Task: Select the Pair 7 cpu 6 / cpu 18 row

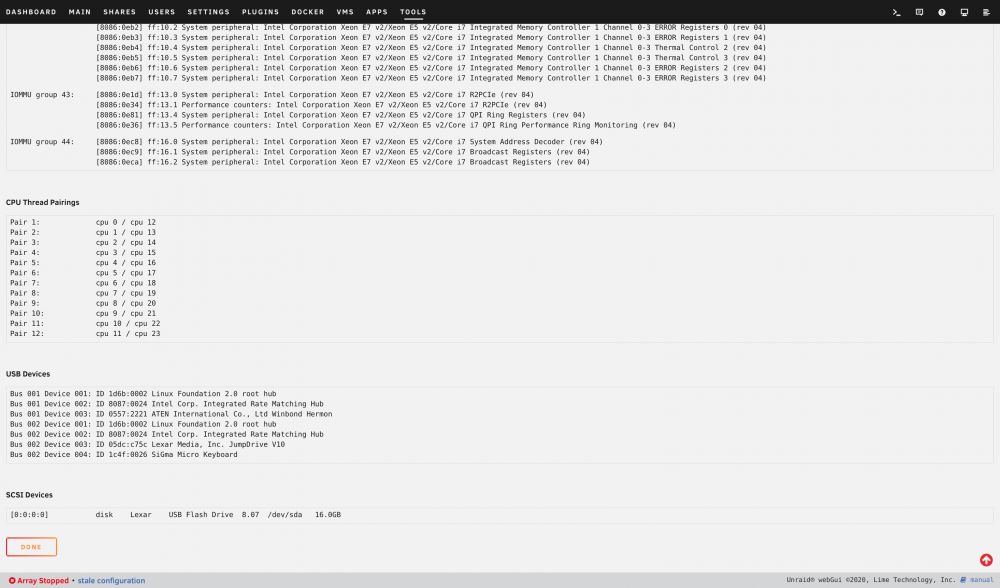Action: [83, 283]
